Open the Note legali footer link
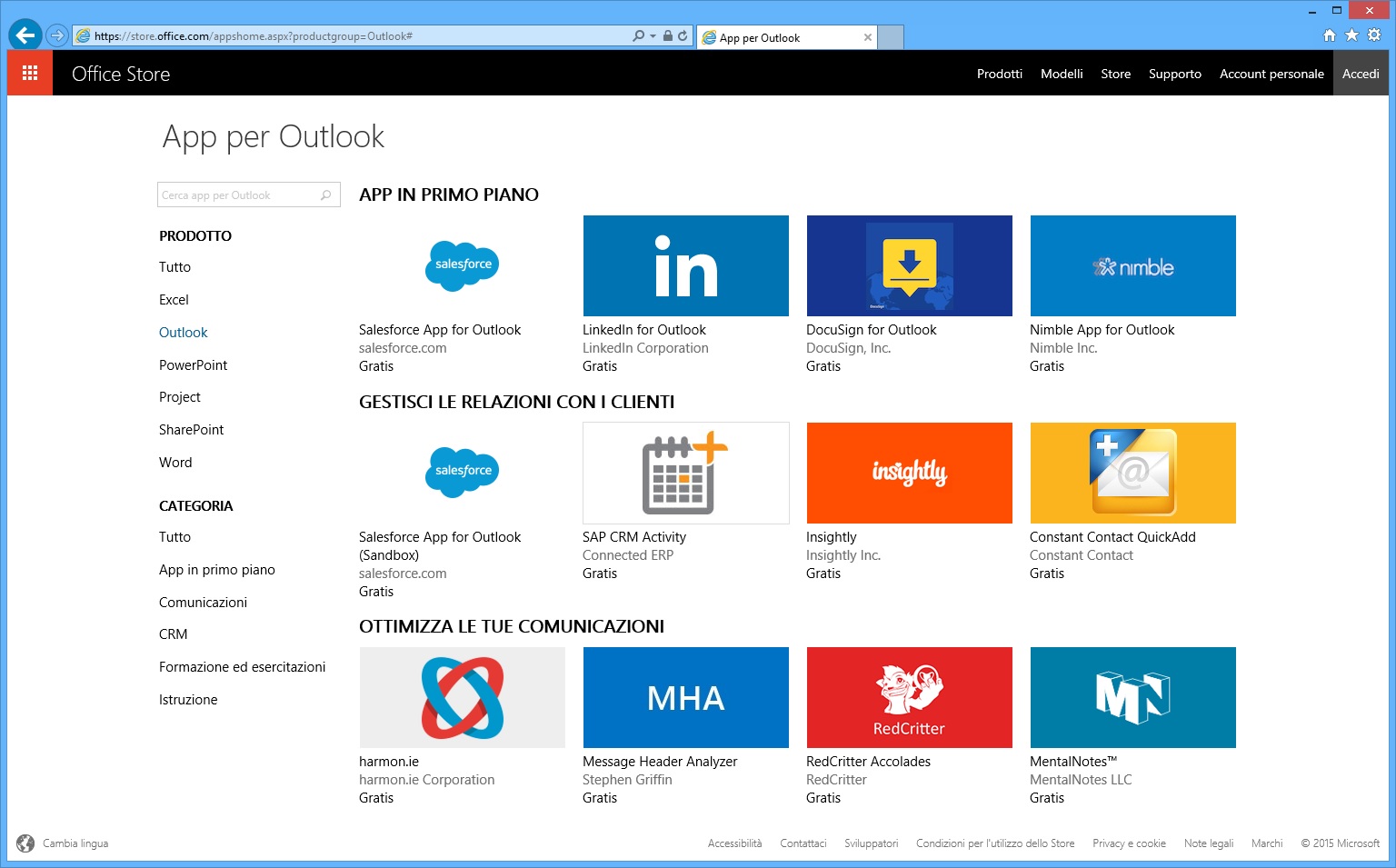This screenshot has width=1396, height=868. [1209, 843]
